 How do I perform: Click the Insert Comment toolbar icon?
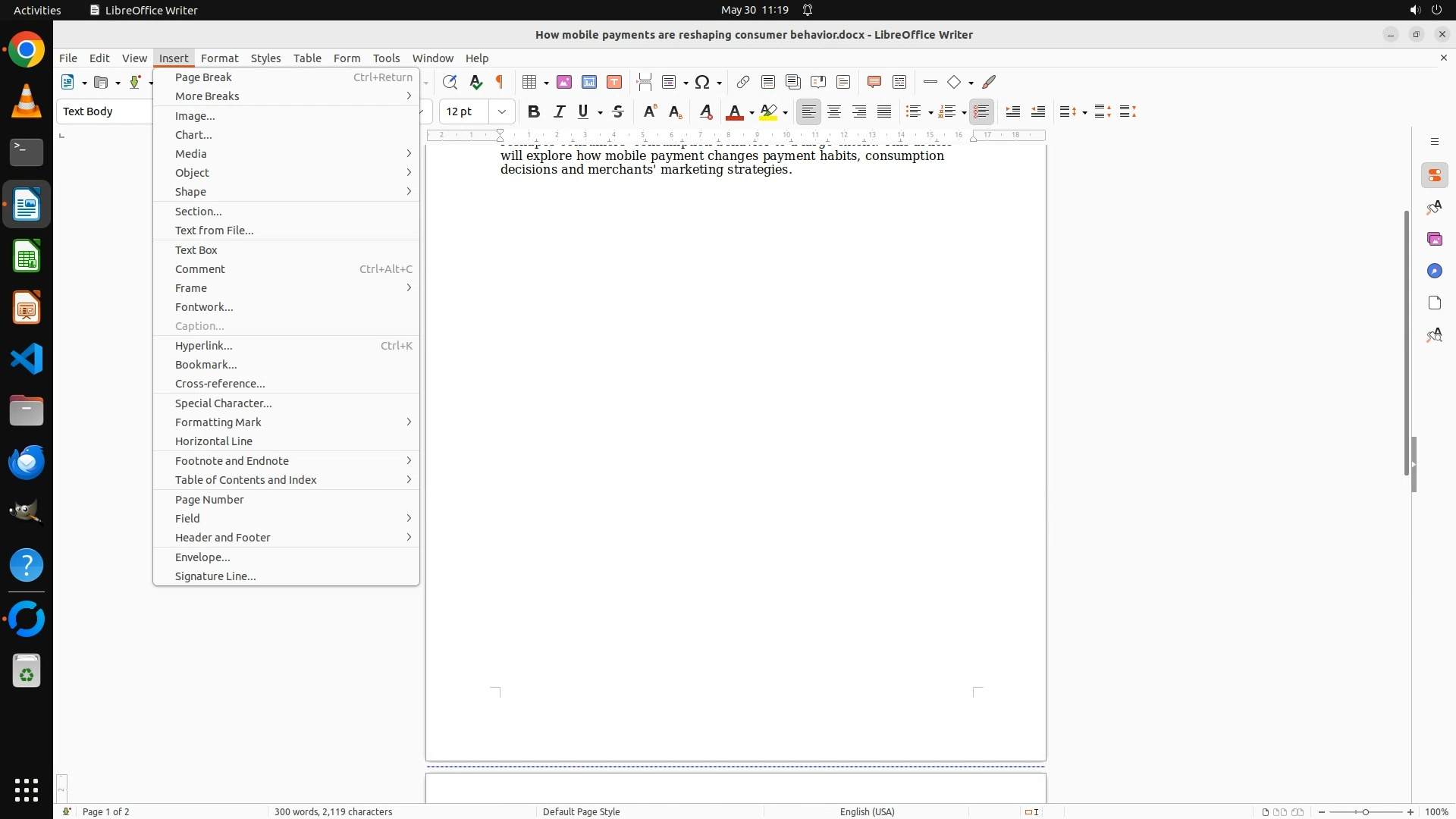click(x=874, y=82)
